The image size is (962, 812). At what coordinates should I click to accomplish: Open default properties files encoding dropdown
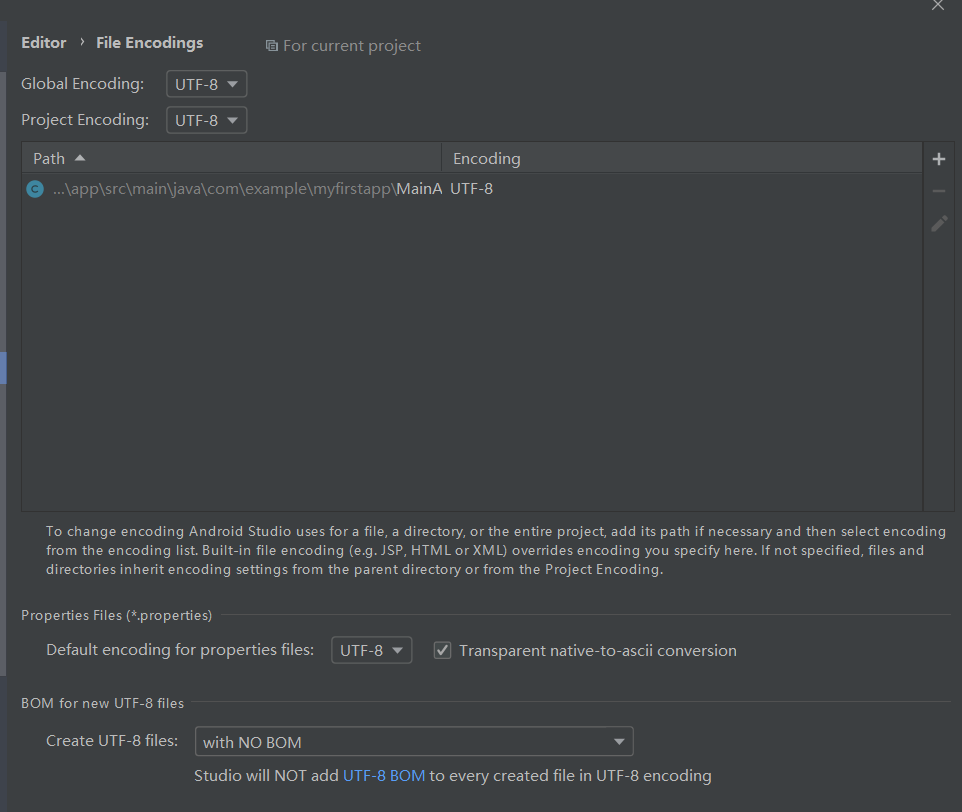[x=371, y=650]
